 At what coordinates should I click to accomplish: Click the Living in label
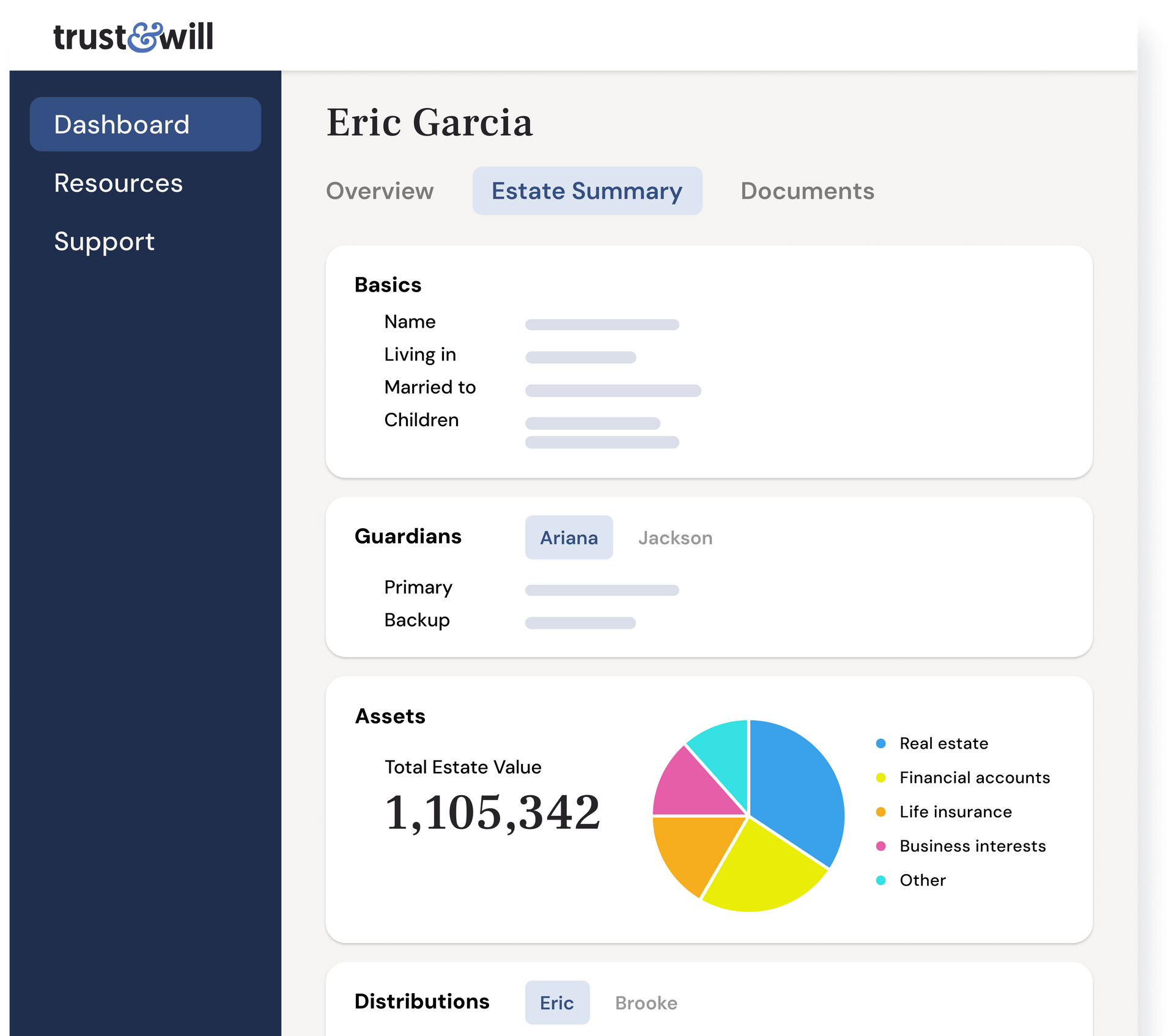click(x=420, y=355)
